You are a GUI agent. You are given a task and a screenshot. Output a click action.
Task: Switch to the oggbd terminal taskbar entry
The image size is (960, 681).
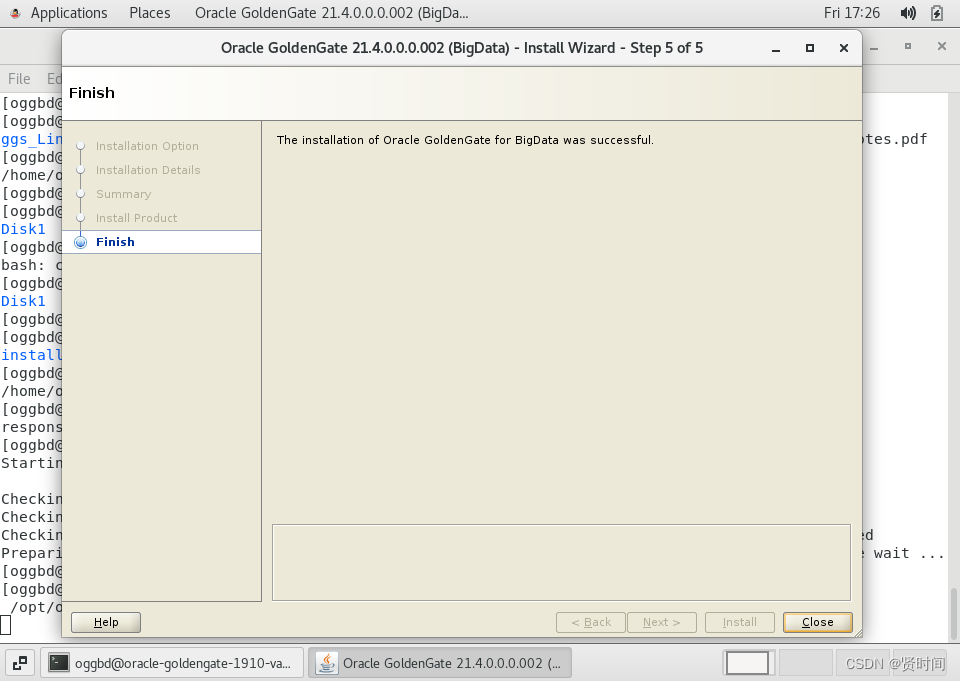pos(172,663)
